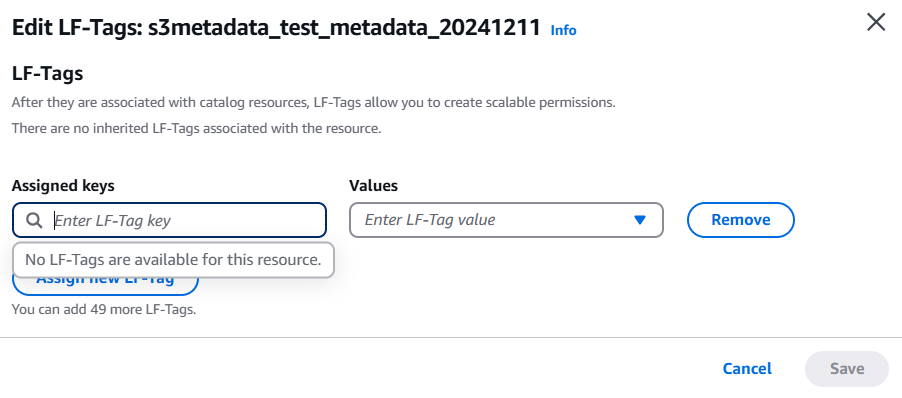Click the divider line above Cancel and Save
902x398 pixels.
point(451,337)
